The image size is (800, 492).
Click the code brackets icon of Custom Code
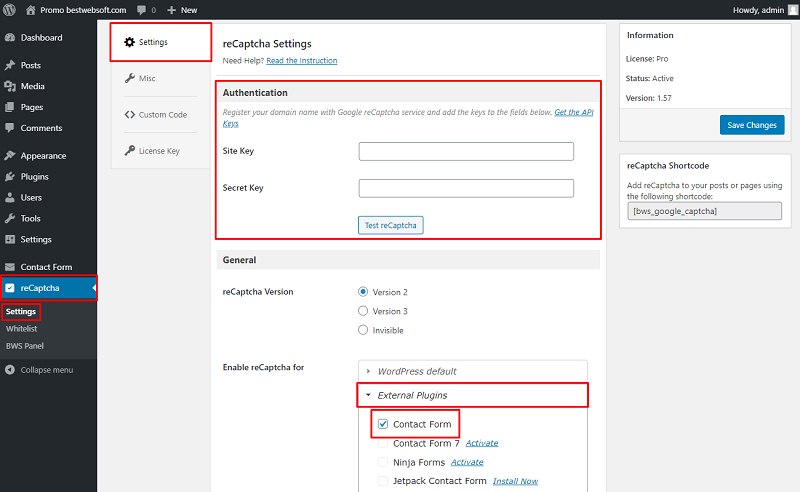[130, 115]
